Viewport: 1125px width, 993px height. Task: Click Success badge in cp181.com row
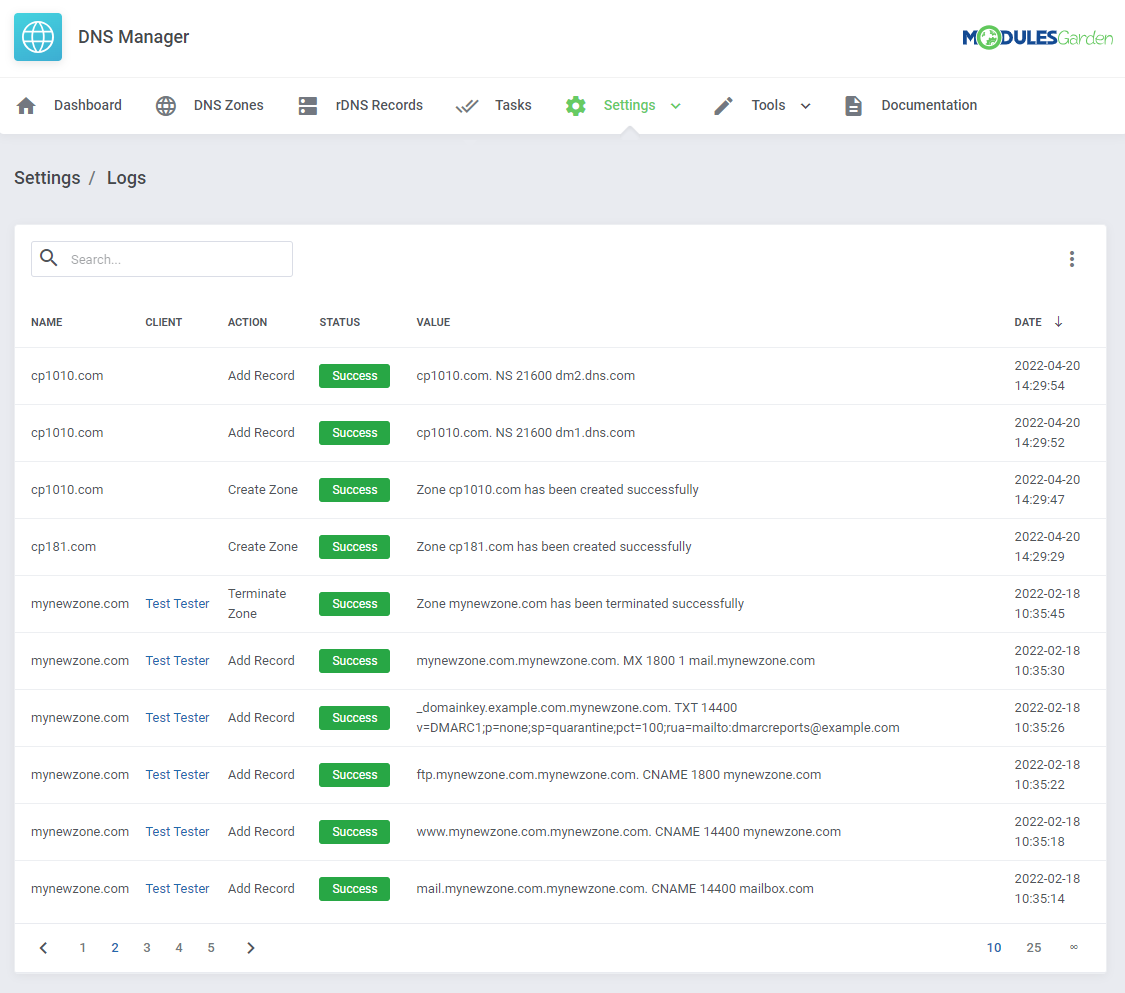pos(354,547)
